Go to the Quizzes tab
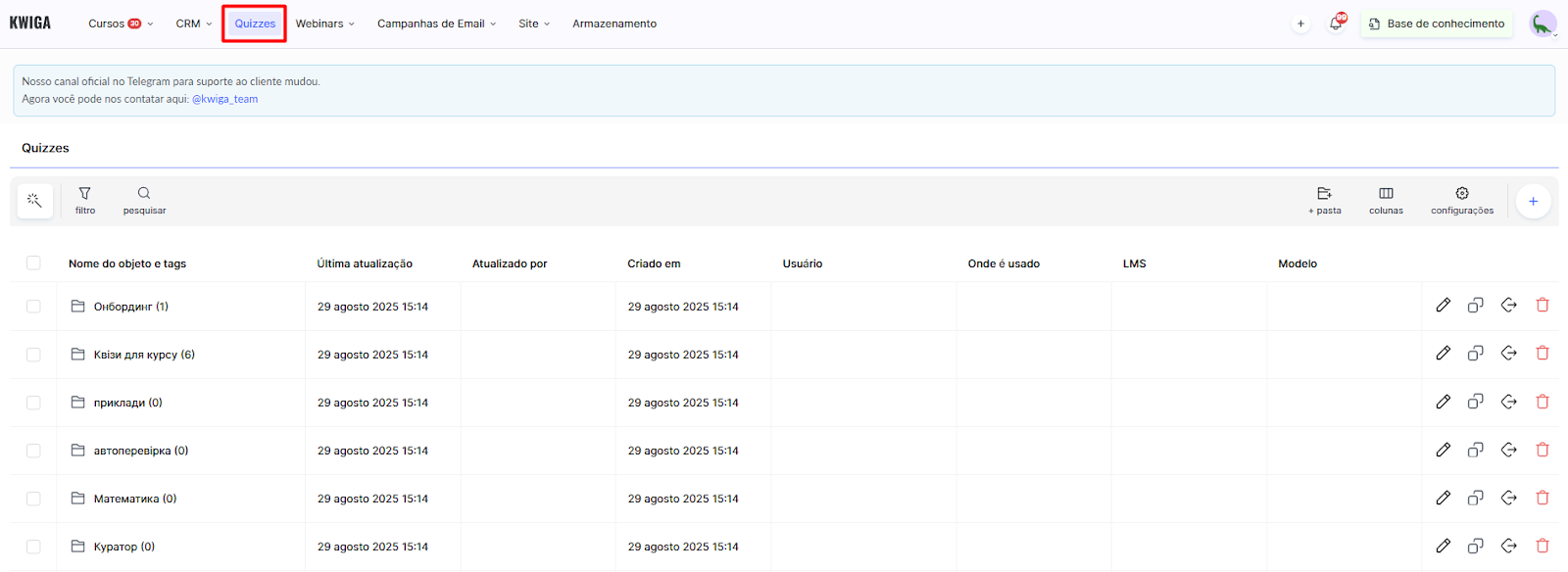 [255, 24]
